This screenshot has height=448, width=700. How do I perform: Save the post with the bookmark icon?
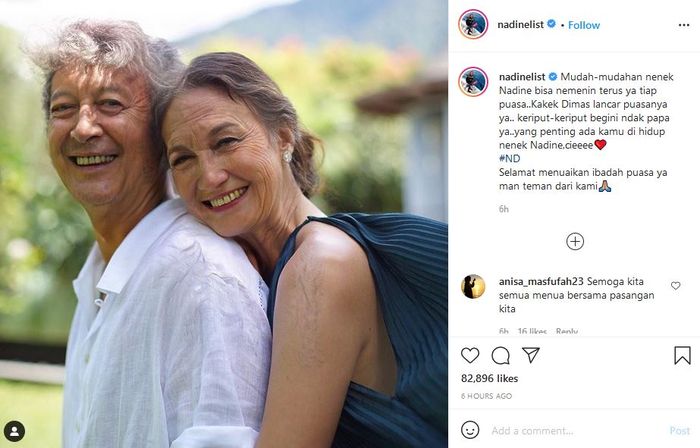pyautogui.click(x=682, y=355)
